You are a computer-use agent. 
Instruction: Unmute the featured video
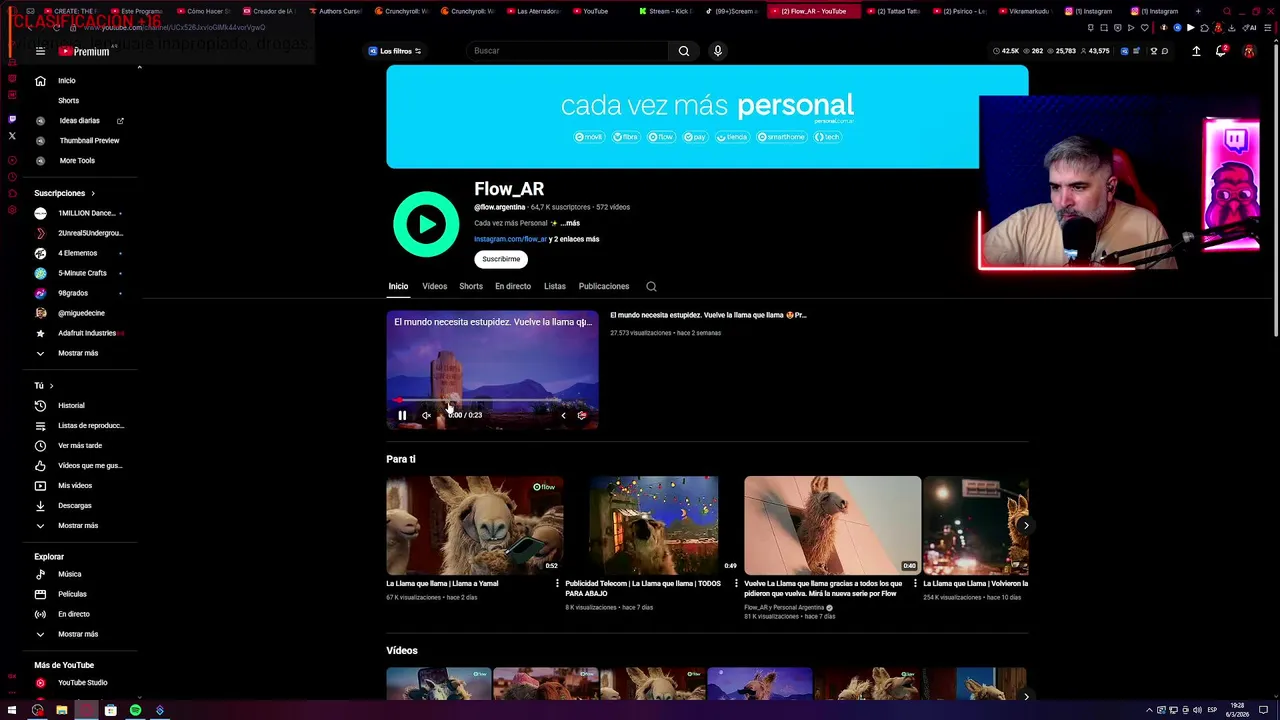click(426, 415)
